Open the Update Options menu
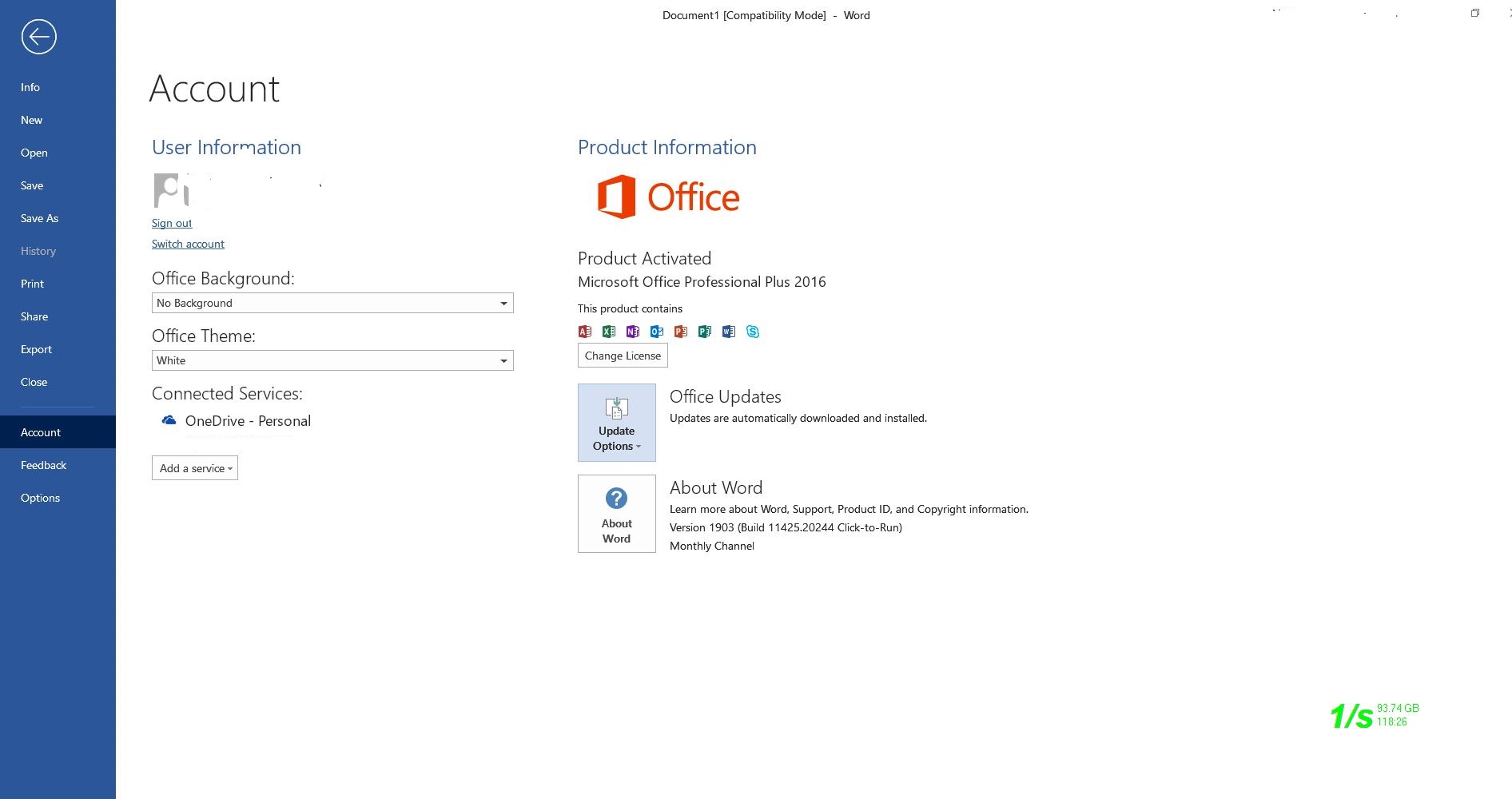The width and height of the screenshot is (1512, 799). [x=617, y=423]
